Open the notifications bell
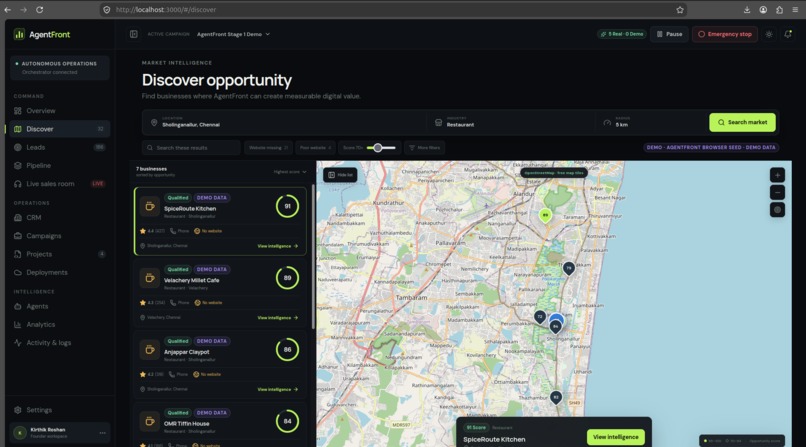 click(787, 34)
